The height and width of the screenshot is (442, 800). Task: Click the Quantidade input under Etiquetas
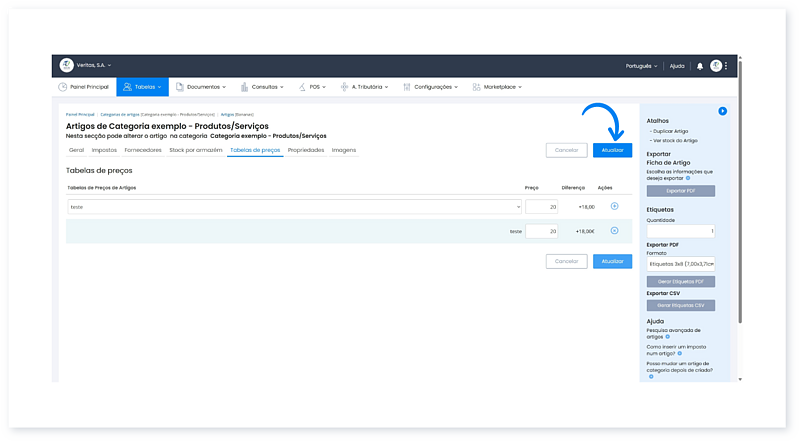pos(681,231)
